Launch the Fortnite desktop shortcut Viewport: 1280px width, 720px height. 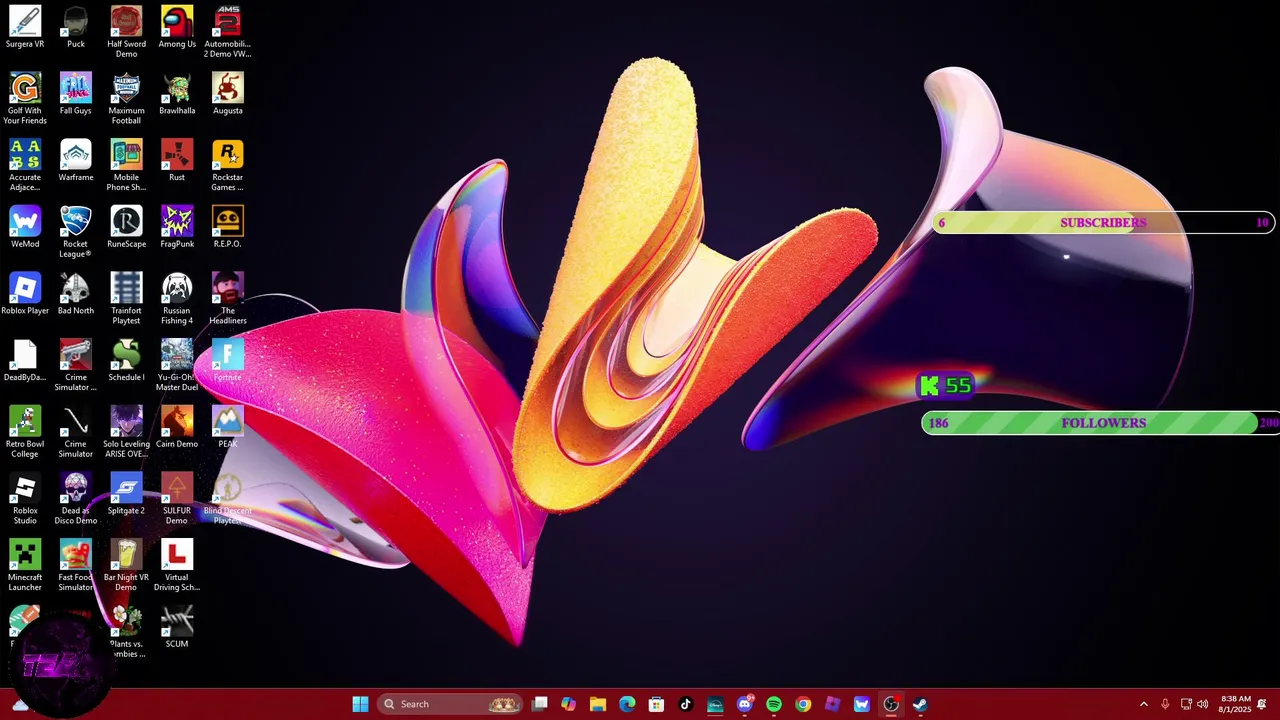pos(228,360)
